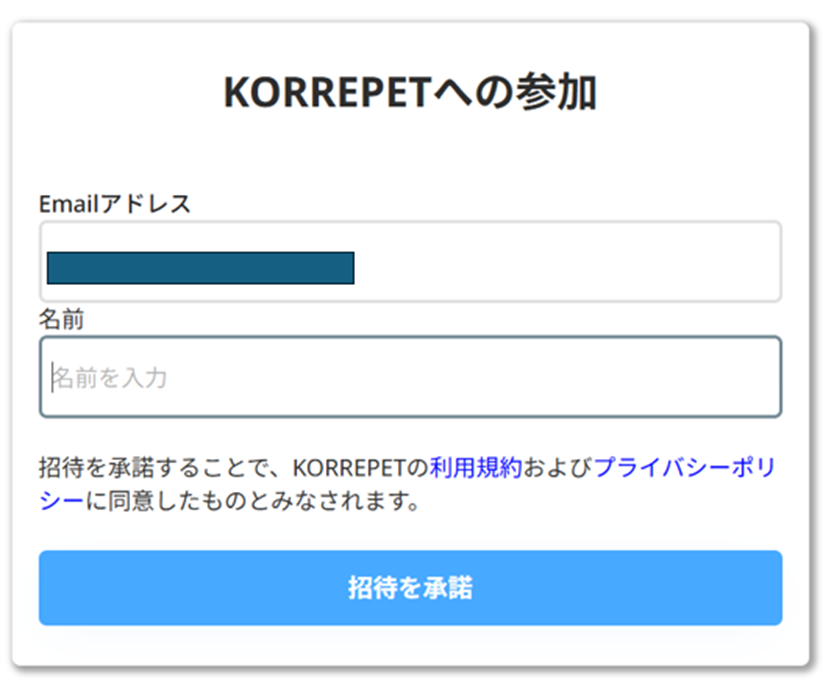Screen dimensions: 834x680
Task: Click the 招待を承諾 button
Action: pos(410,588)
